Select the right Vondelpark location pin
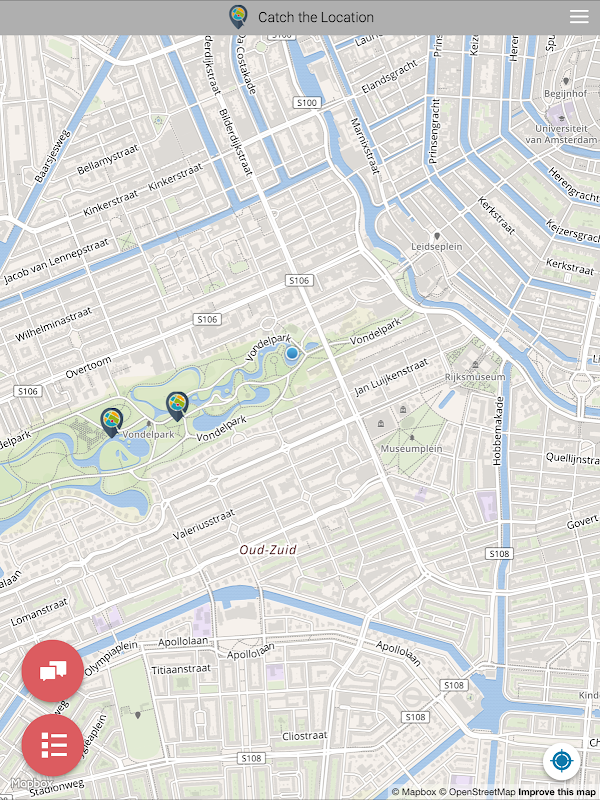 coord(177,406)
